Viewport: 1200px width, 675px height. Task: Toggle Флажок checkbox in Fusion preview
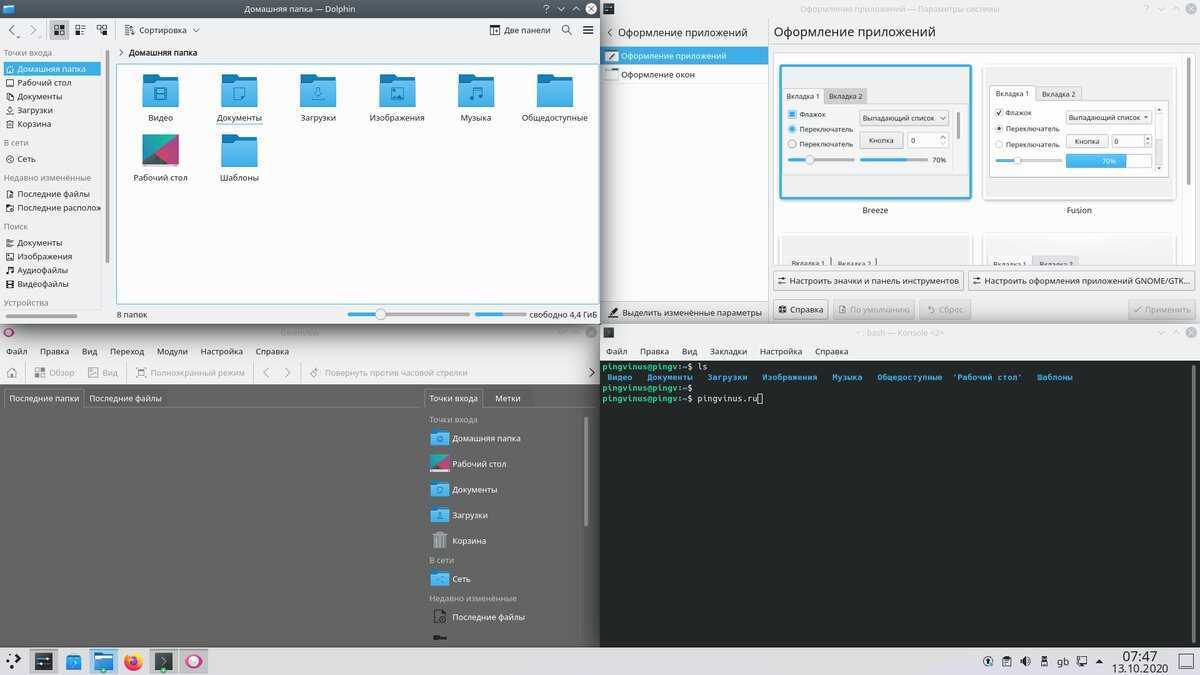pyautogui.click(x=999, y=113)
